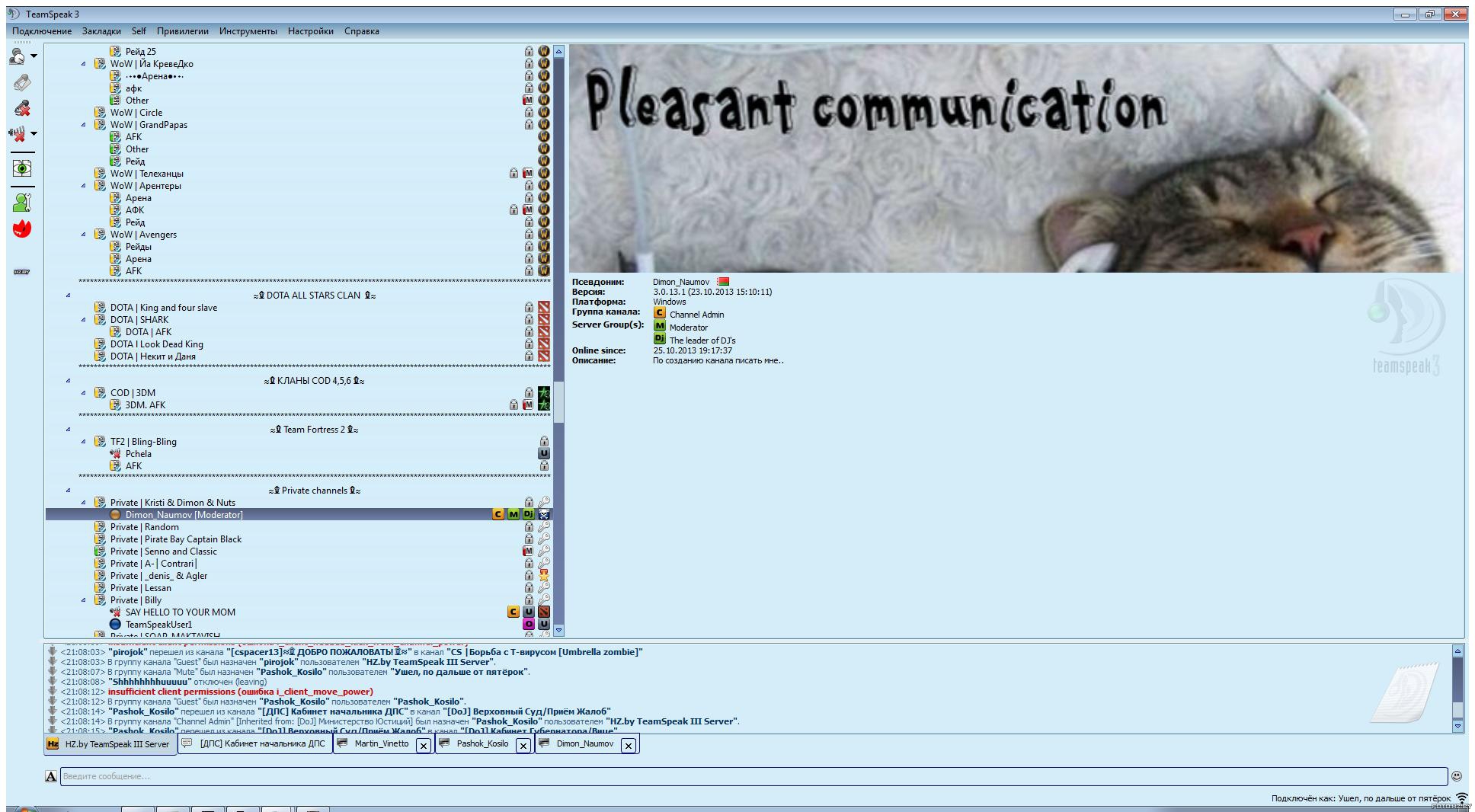
Task: Toggle away status icon
Action: (18, 56)
